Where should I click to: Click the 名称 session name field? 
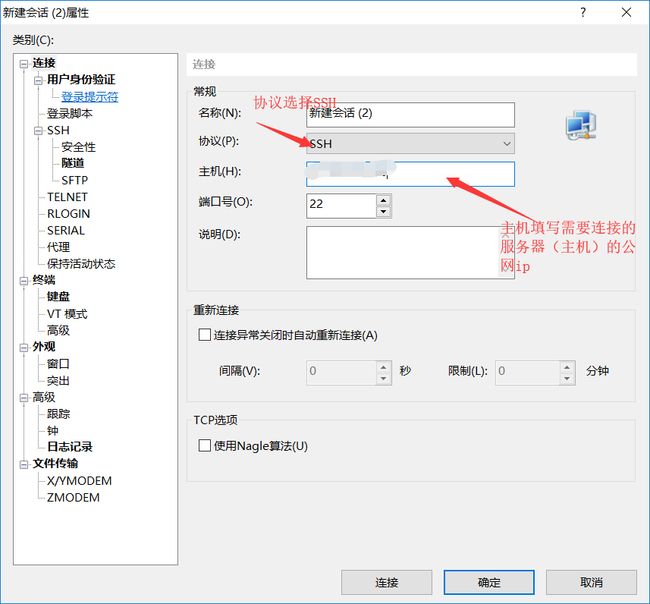pyautogui.click(x=410, y=115)
